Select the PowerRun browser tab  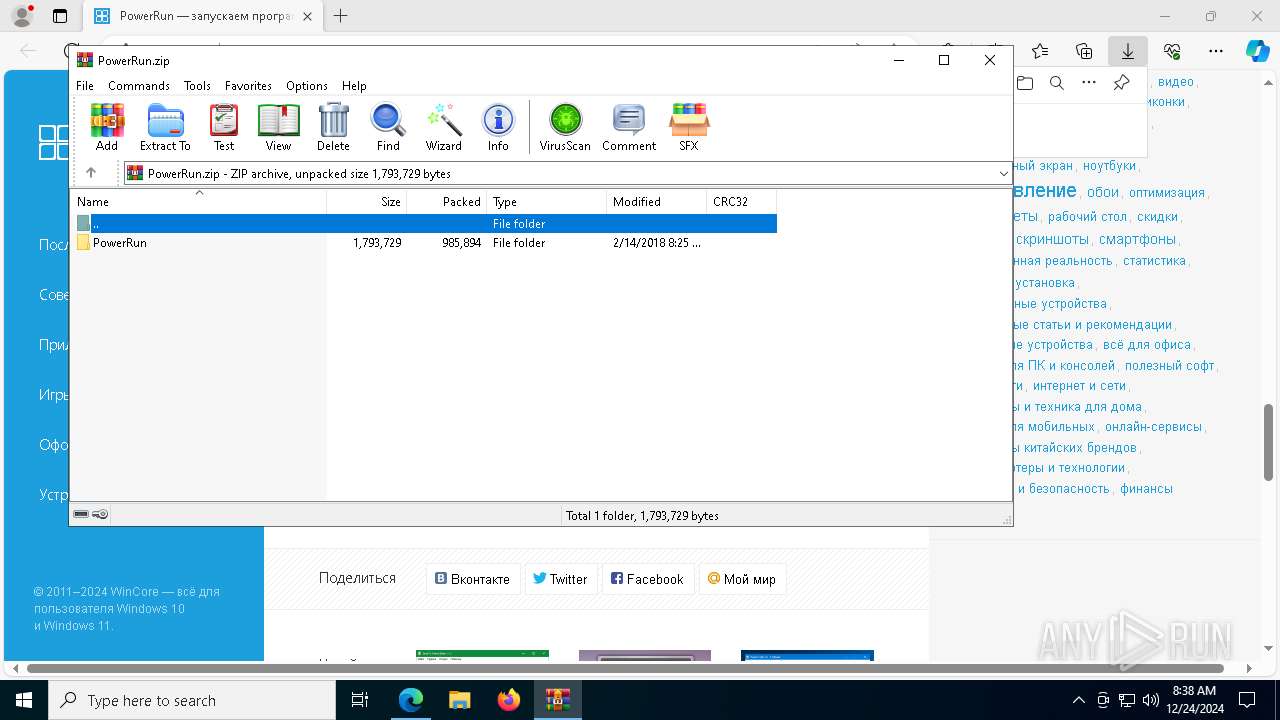pos(202,16)
